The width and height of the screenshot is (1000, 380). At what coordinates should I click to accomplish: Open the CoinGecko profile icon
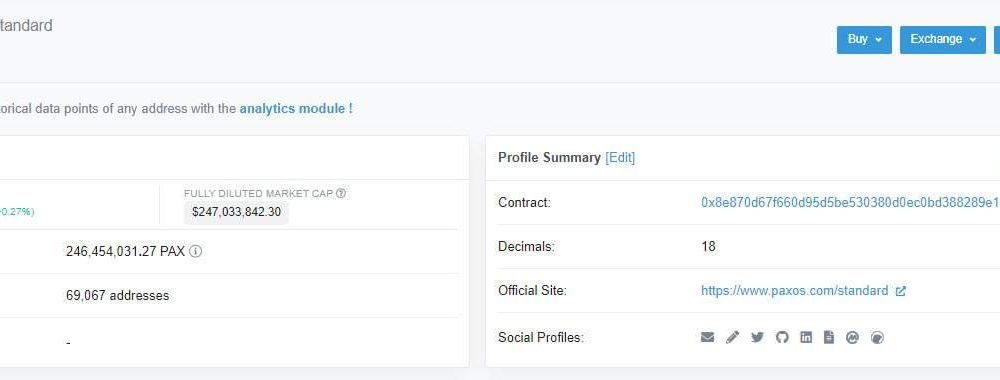point(878,337)
